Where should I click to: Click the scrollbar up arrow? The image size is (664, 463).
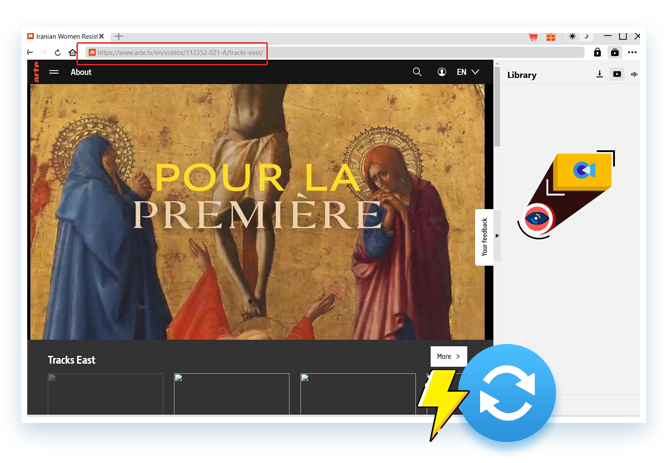click(x=497, y=64)
